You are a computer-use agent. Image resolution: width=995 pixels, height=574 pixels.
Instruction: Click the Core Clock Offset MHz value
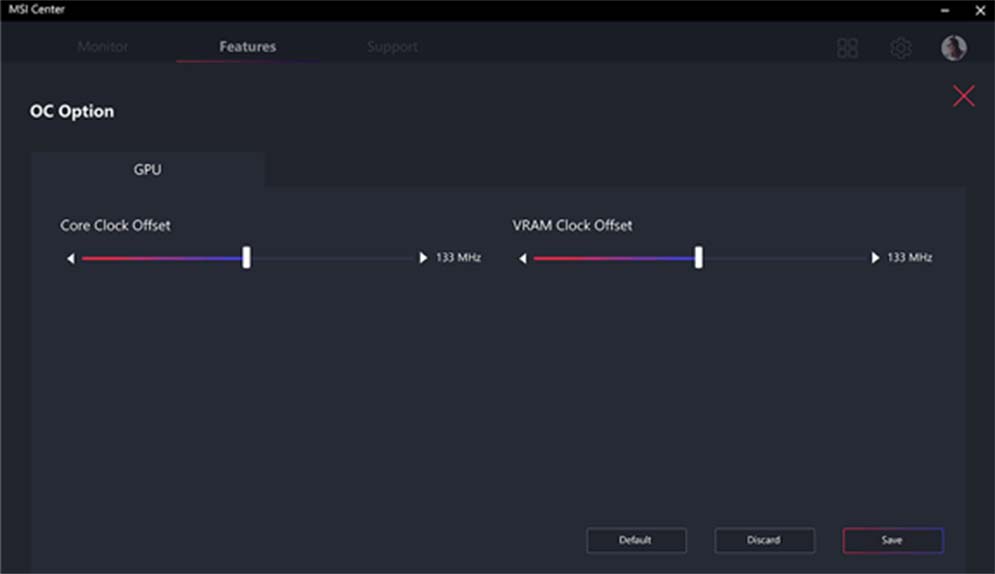point(458,258)
